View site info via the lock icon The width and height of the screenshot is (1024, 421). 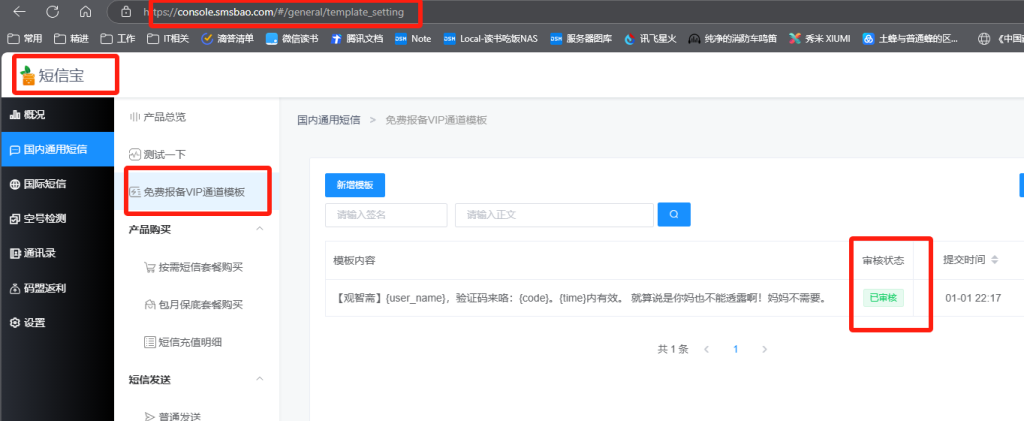[x=126, y=12]
